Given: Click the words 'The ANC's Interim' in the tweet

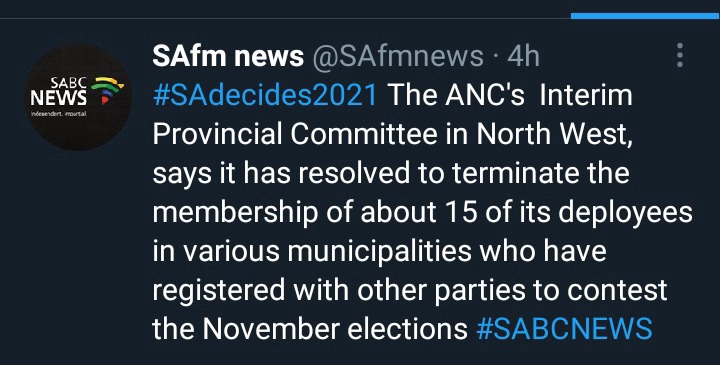Looking at the screenshot, I should [x=511, y=95].
